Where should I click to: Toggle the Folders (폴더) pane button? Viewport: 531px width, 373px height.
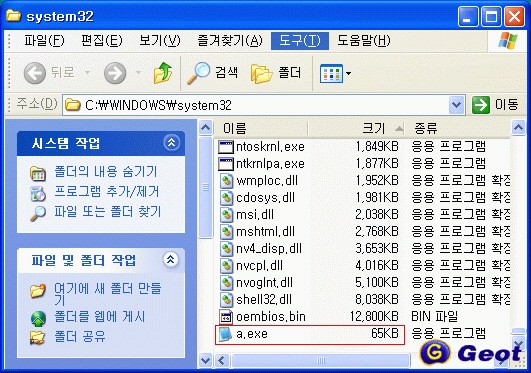click(261, 73)
